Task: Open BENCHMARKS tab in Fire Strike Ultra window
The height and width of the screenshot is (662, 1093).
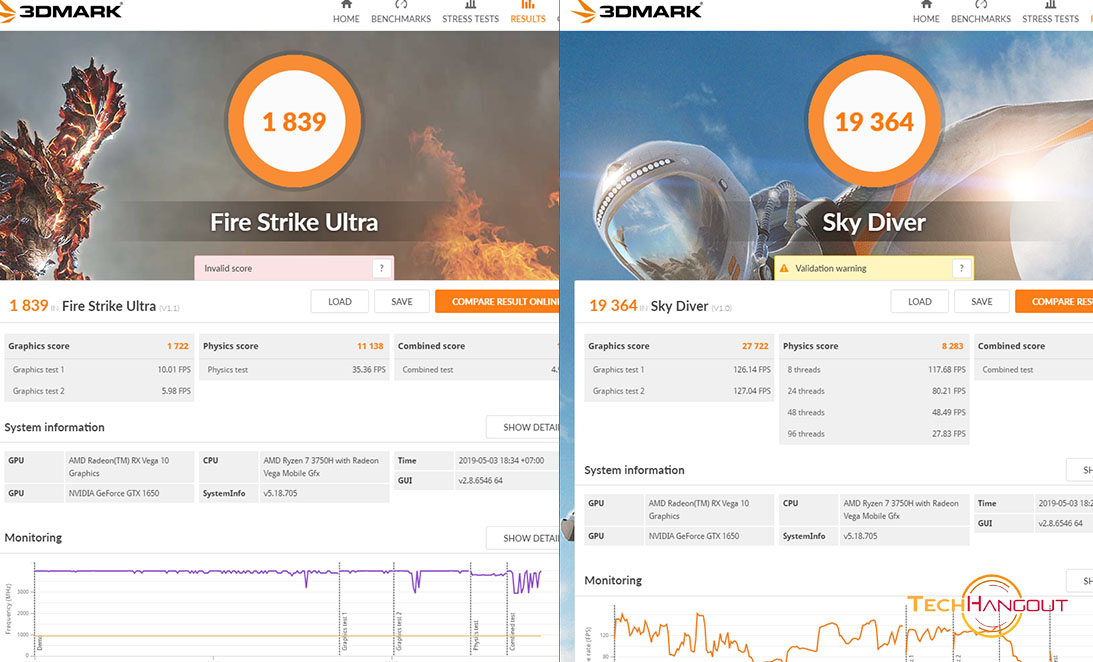Action: click(x=401, y=13)
